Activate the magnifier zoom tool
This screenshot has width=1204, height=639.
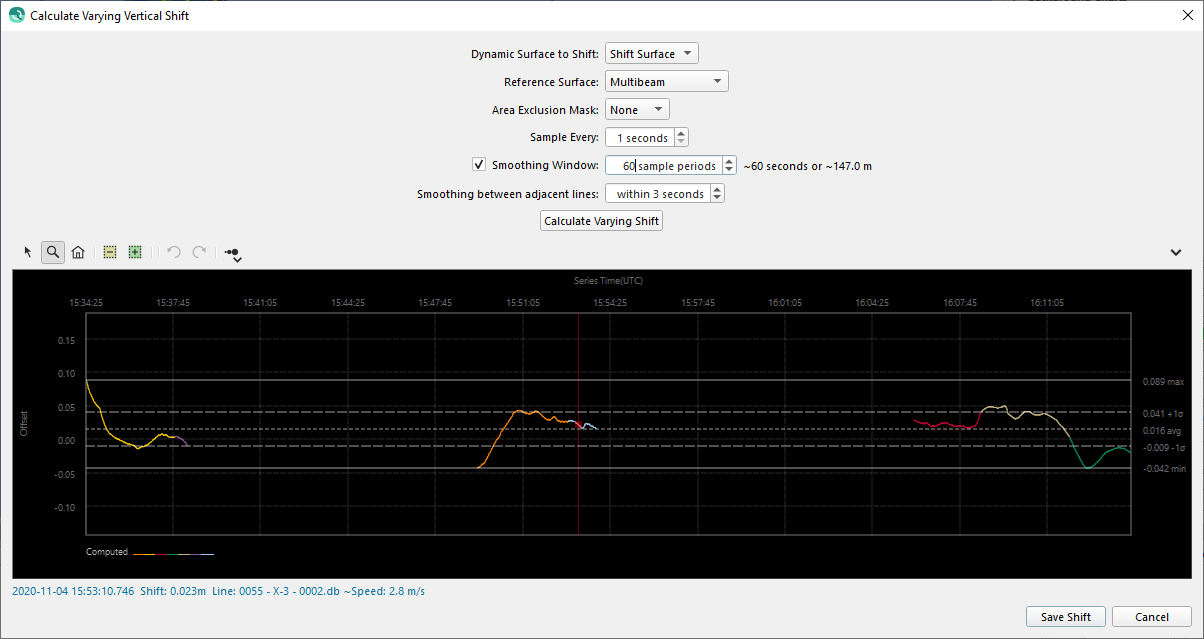[x=53, y=253]
